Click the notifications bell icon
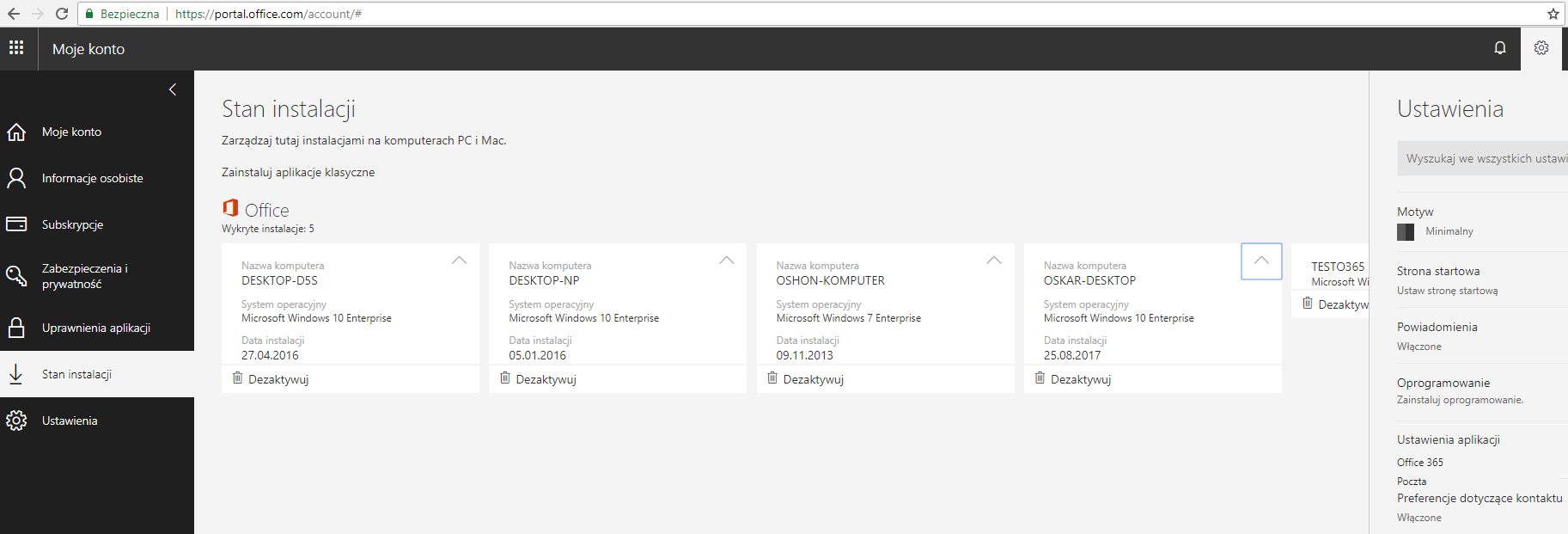The height and width of the screenshot is (534, 1568). click(1500, 48)
